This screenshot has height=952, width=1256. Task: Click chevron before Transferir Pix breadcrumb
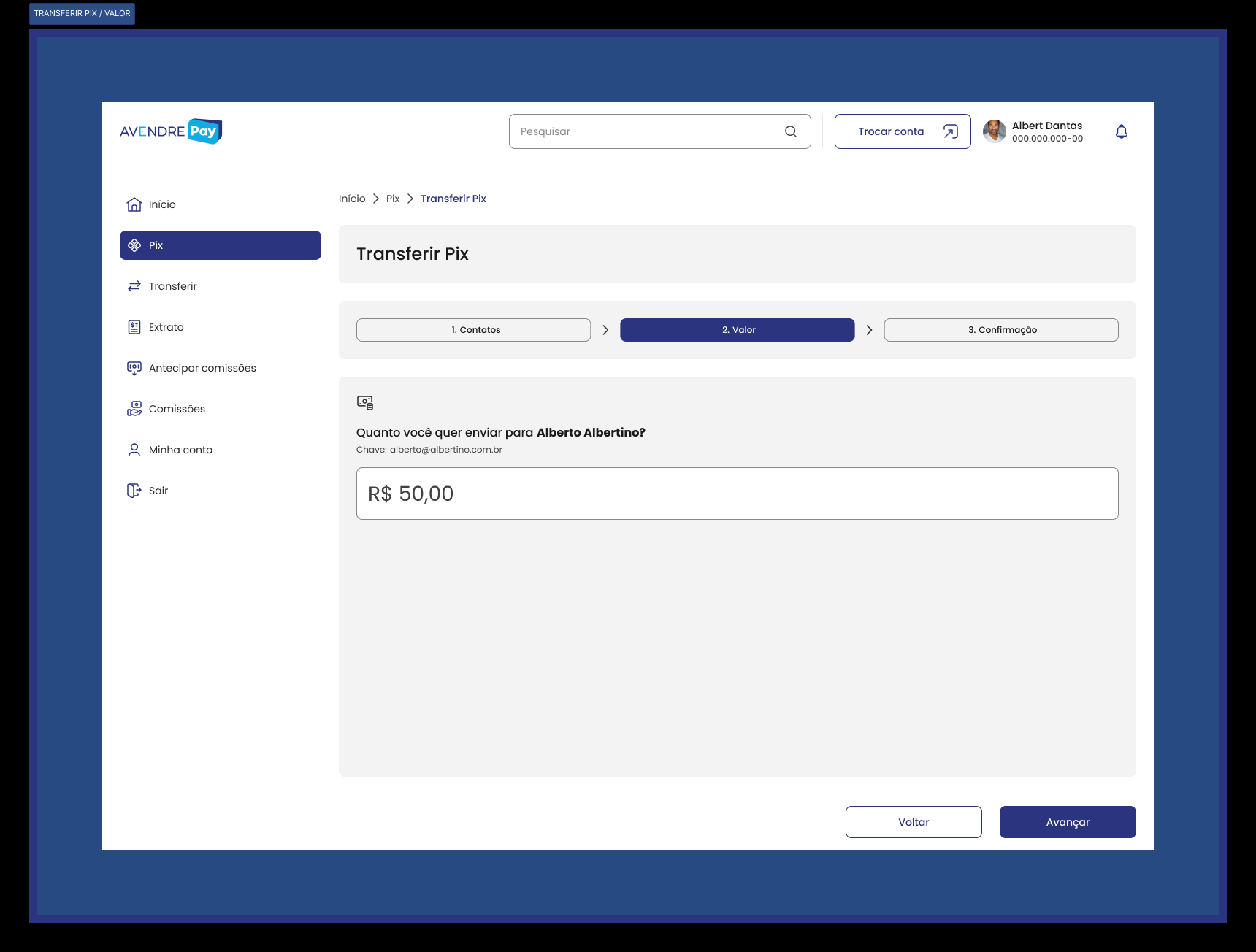[410, 199]
